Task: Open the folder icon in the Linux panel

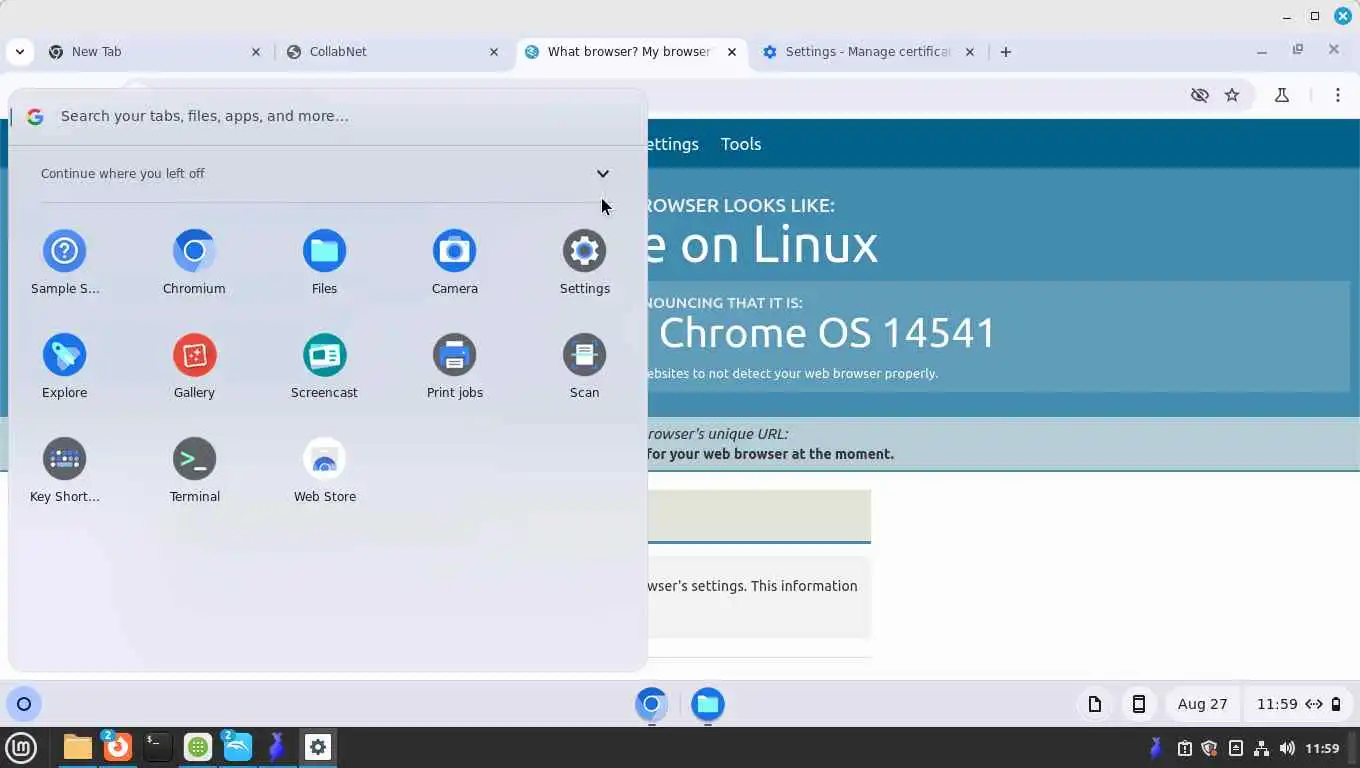Action: 77,747
